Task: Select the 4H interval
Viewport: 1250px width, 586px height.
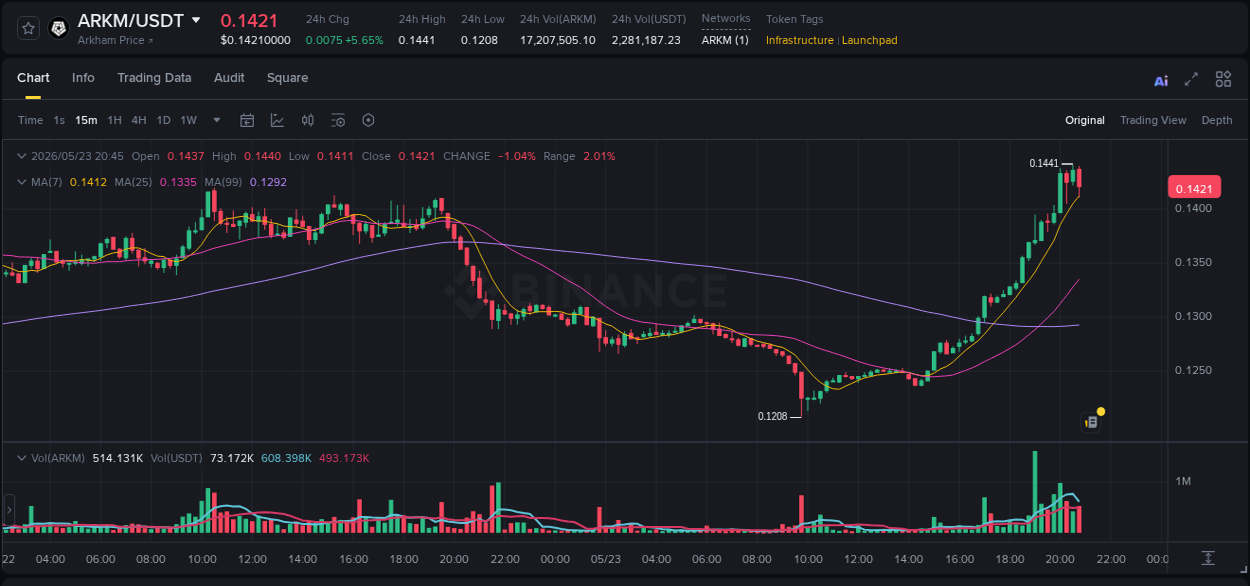Action: click(139, 120)
